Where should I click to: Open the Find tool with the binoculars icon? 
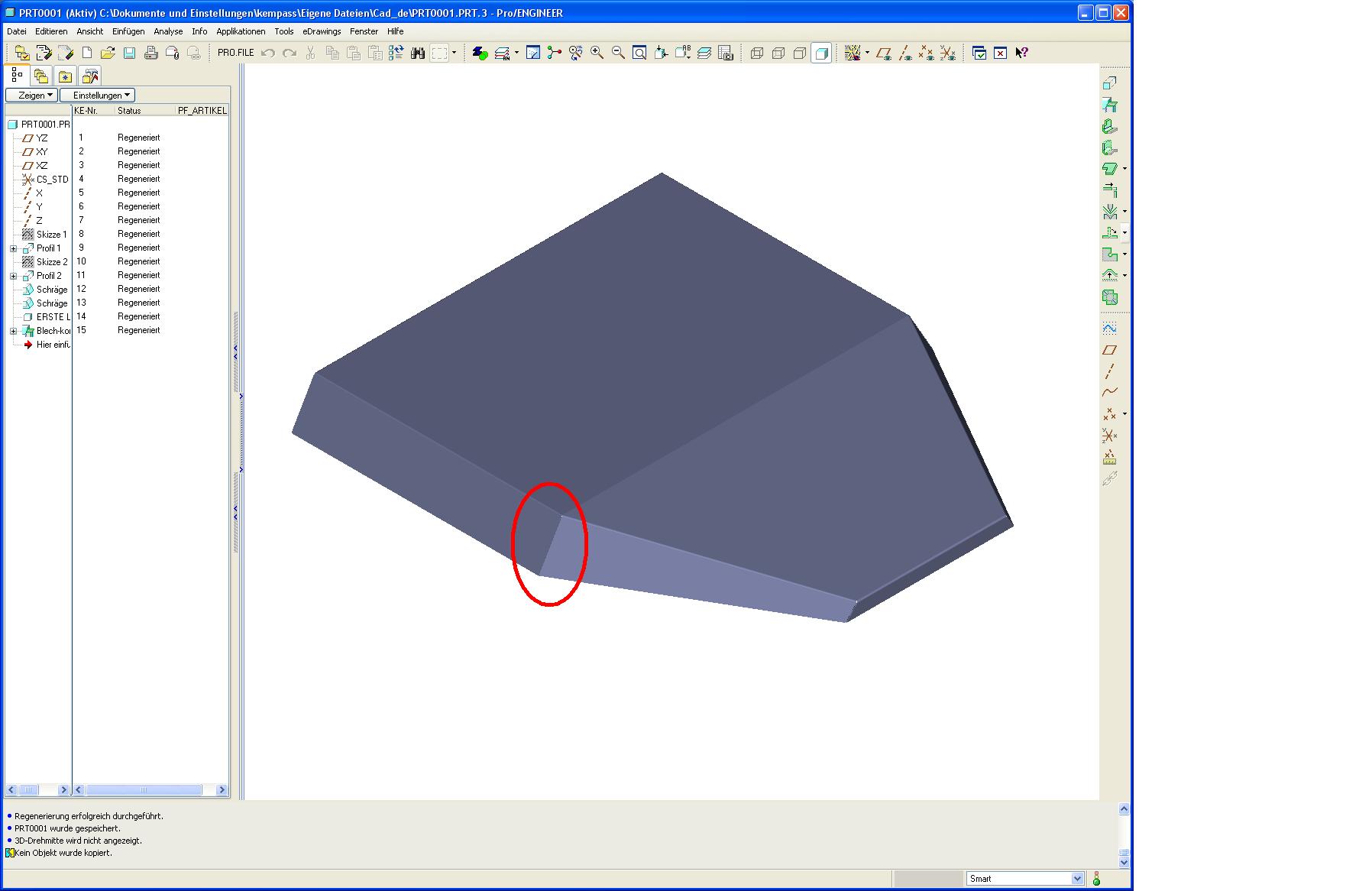418,53
